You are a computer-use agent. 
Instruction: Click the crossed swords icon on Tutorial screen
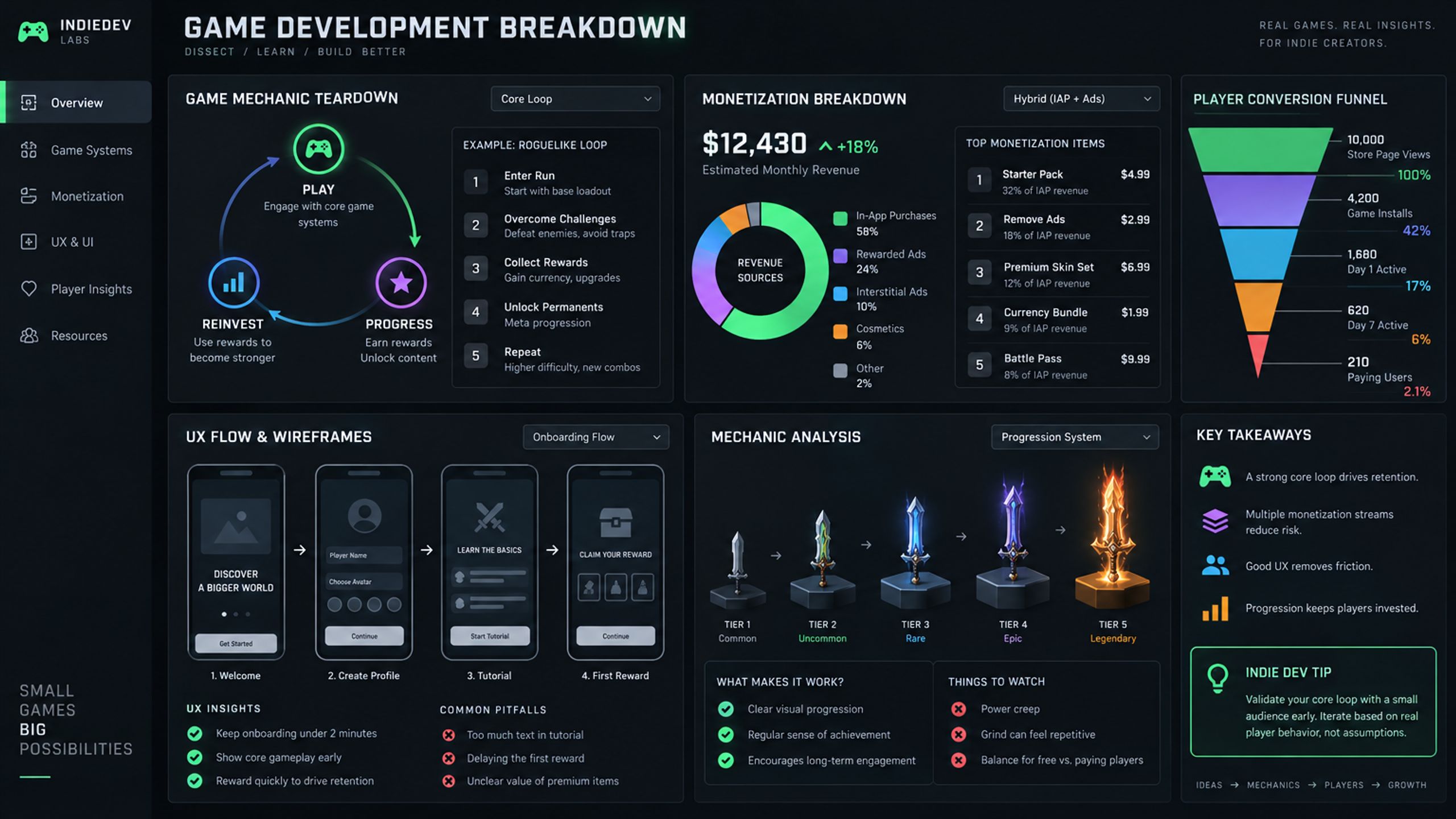pos(489,517)
